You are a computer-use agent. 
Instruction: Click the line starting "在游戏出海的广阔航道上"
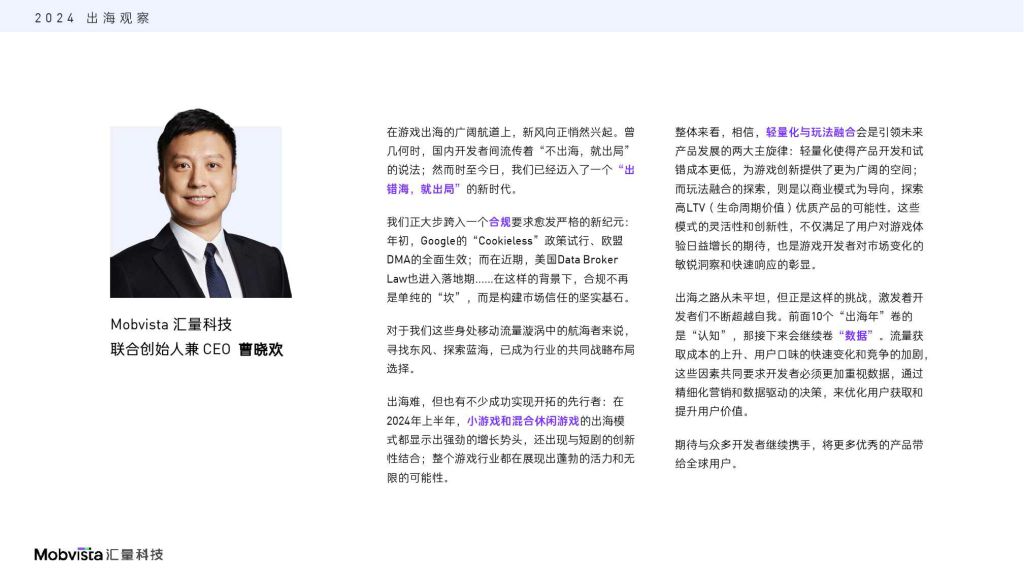(511, 132)
